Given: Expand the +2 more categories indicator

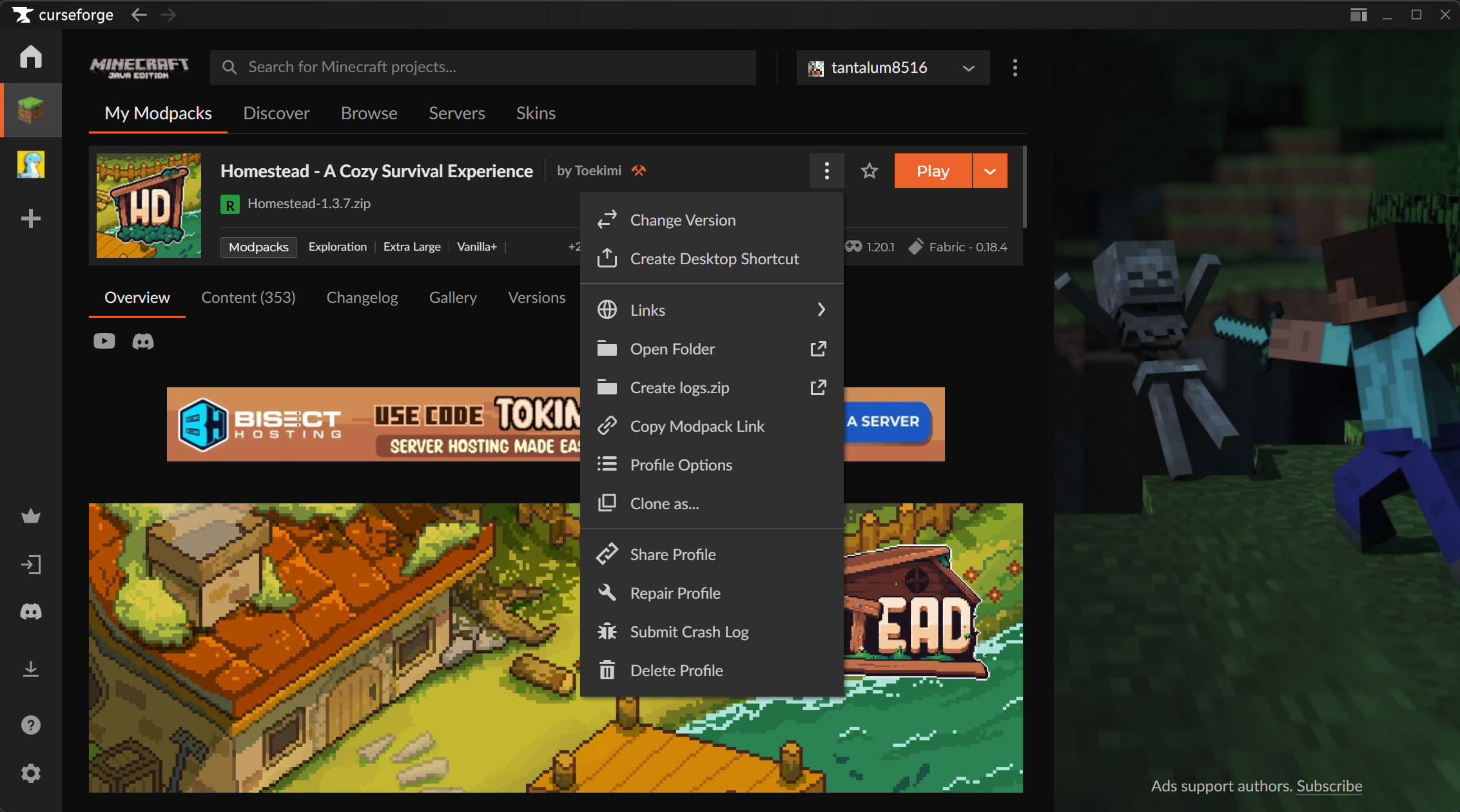Looking at the screenshot, I should tap(574, 247).
